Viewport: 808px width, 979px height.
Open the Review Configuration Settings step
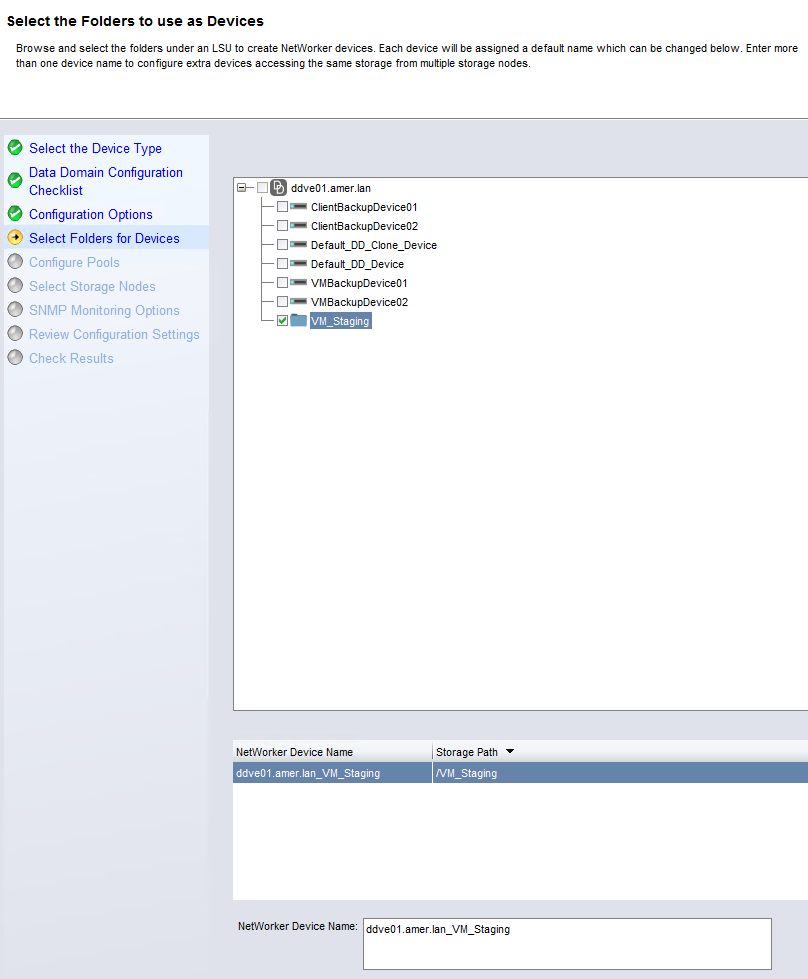point(113,334)
